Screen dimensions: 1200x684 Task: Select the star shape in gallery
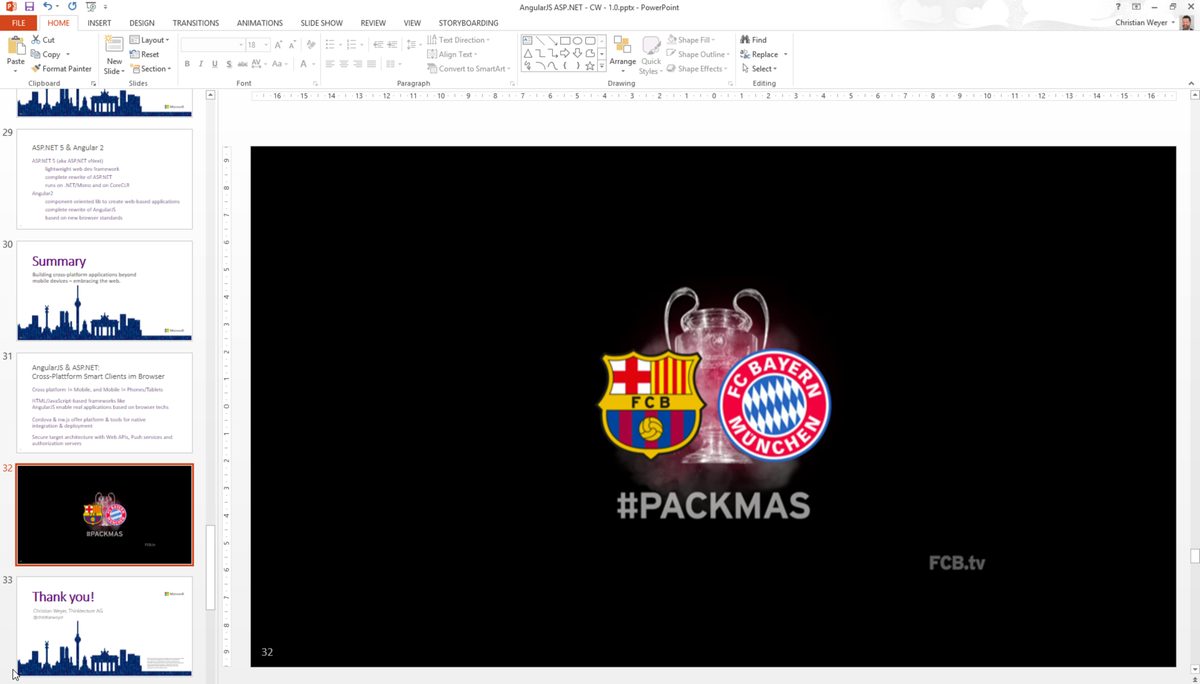[590, 66]
